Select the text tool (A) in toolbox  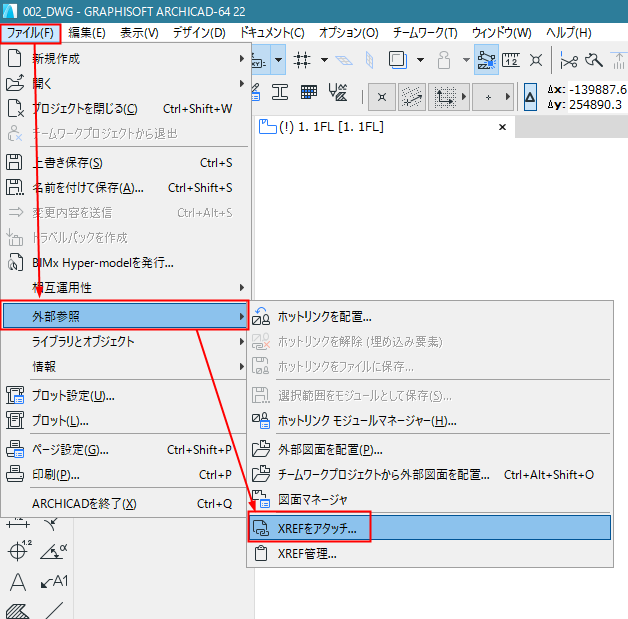tap(18, 582)
